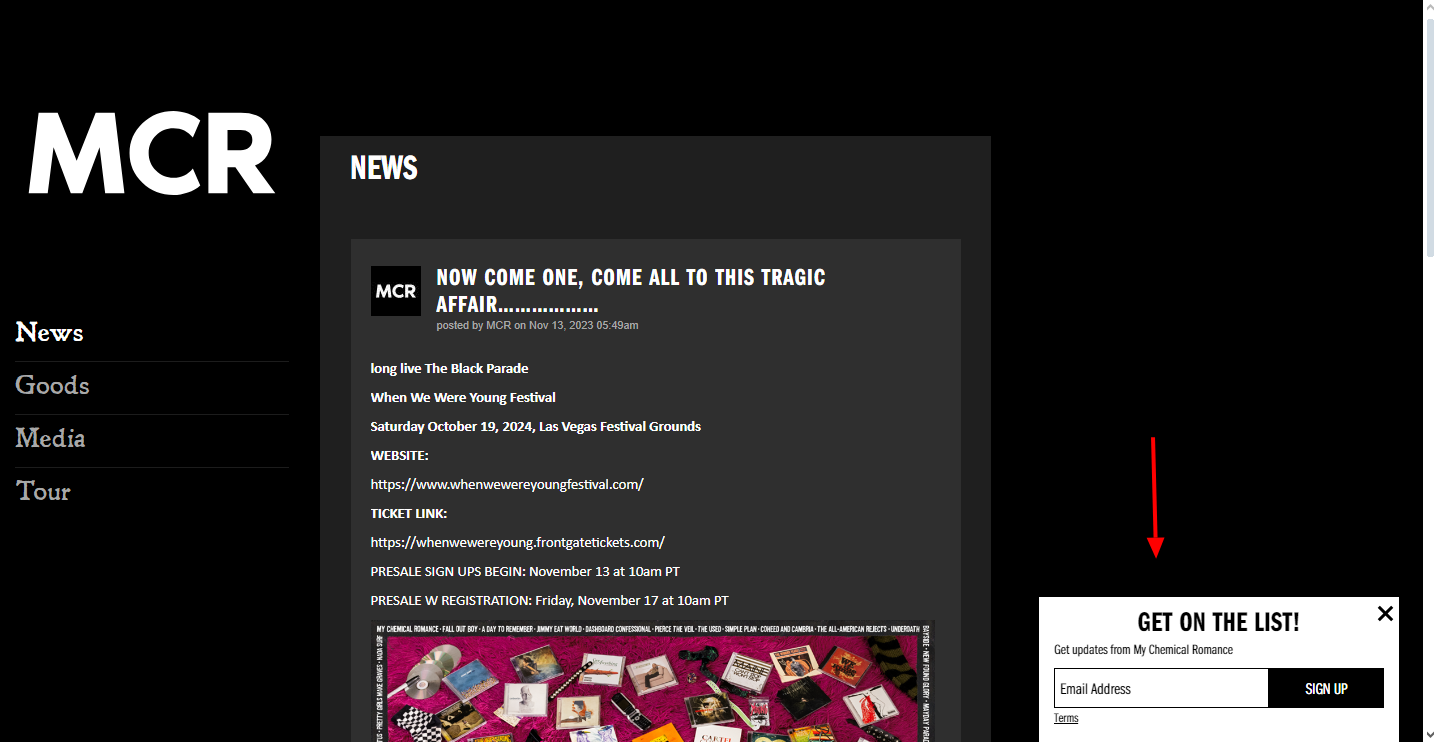Focus the Email Address field
Image resolution: width=1438 pixels, height=742 pixels.
tap(1161, 688)
